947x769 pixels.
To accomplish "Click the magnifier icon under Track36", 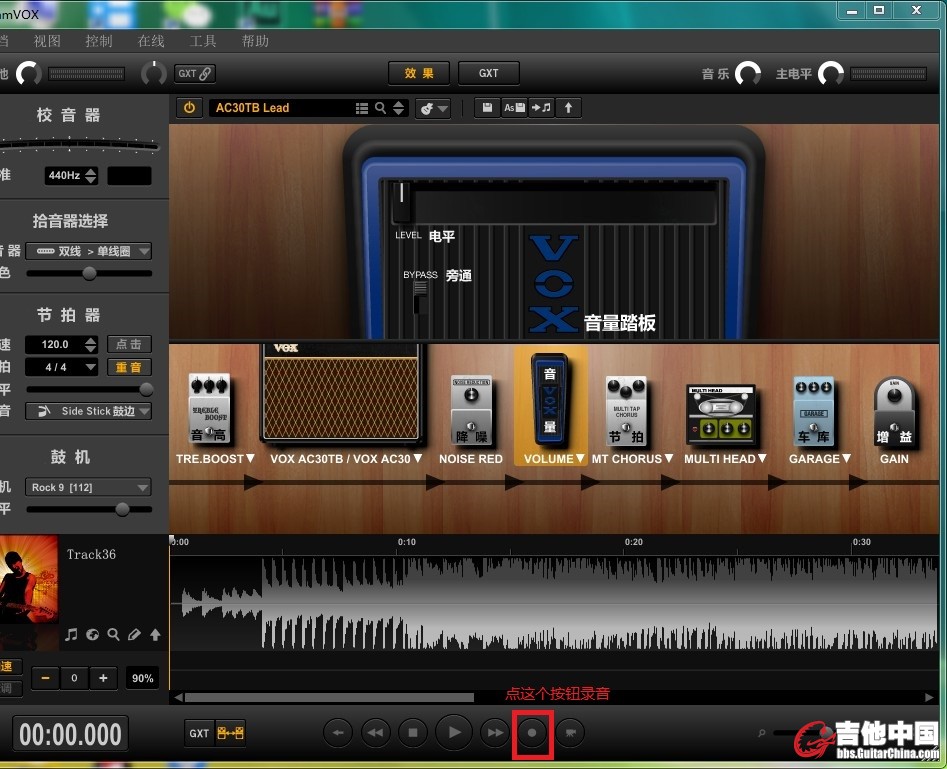I will 113,634.
